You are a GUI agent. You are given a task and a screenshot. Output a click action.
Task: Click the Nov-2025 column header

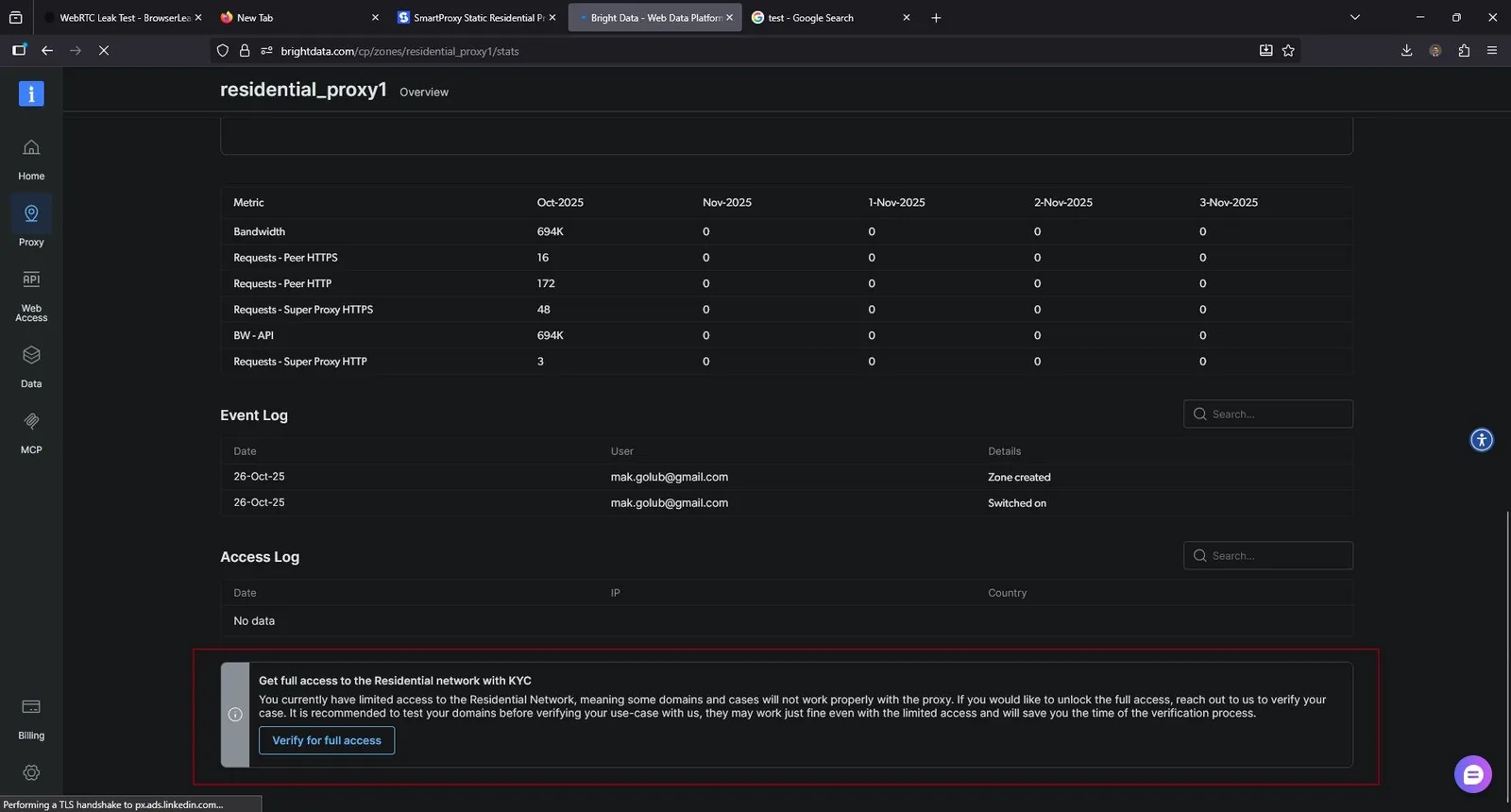pos(727,202)
